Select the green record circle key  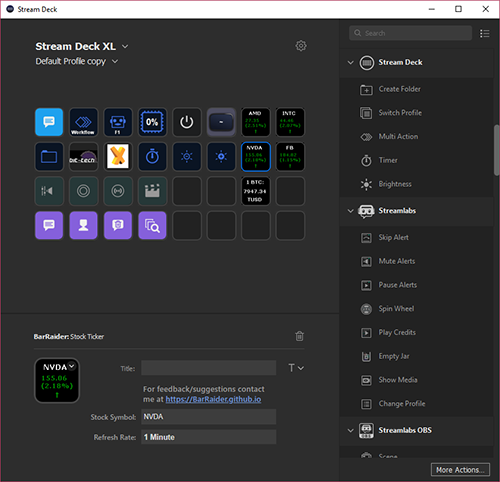click(x=83, y=191)
